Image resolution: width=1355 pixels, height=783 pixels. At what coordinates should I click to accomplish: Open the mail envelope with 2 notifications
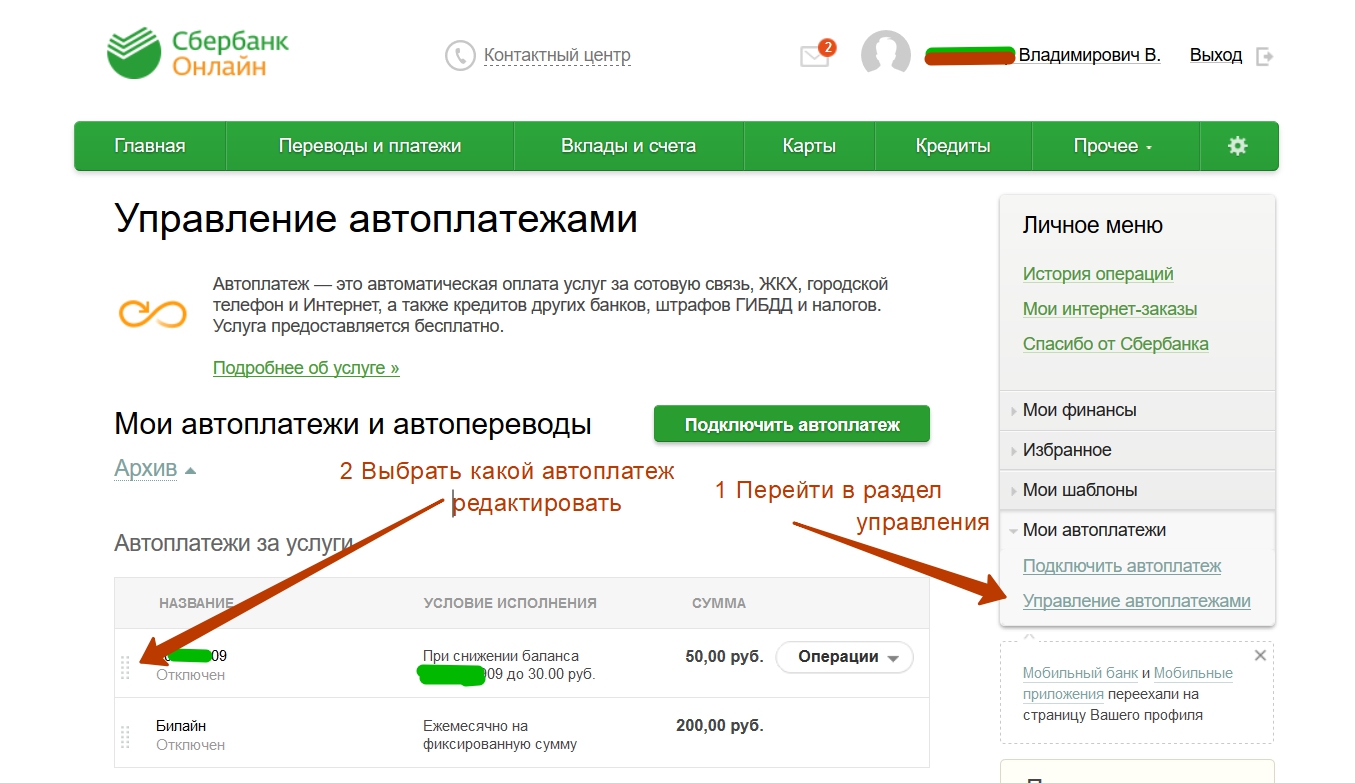pyautogui.click(x=815, y=57)
